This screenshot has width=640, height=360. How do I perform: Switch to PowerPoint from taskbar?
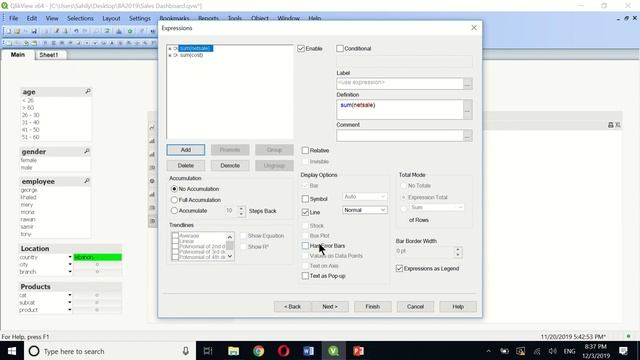[x=358, y=351]
